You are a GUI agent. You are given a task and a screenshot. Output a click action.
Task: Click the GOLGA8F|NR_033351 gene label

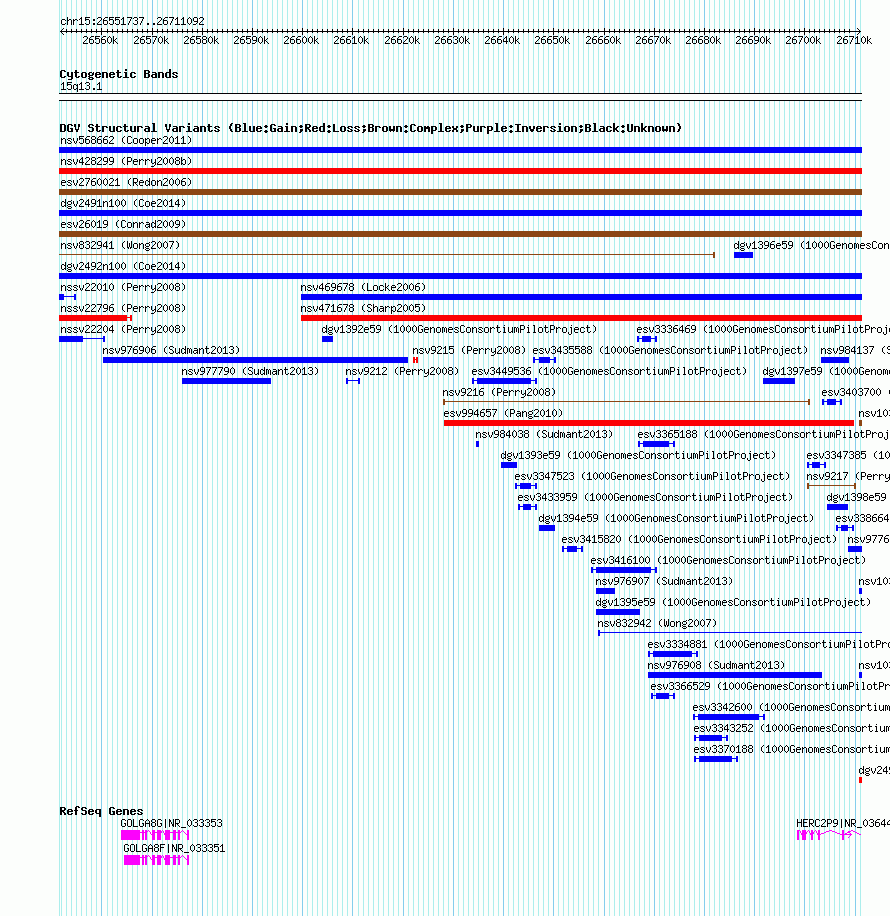(174, 849)
